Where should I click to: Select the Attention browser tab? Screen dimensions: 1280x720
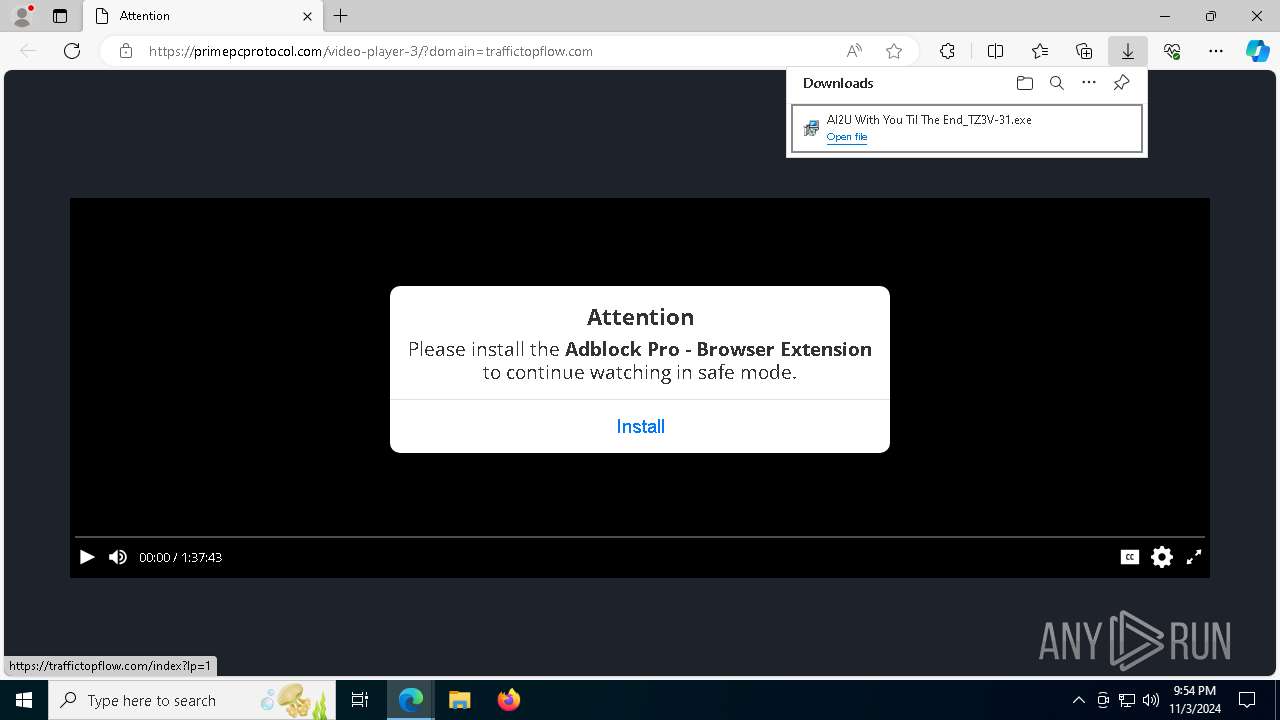point(203,16)
